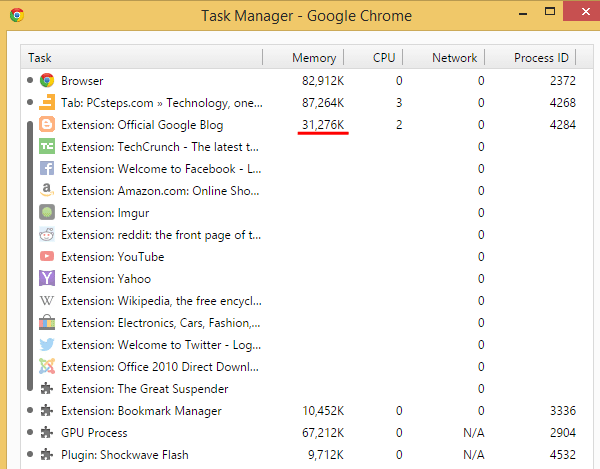Click the YouTube extension icon
The height and width of the screenshot is (469, 600).
(47, 256)
